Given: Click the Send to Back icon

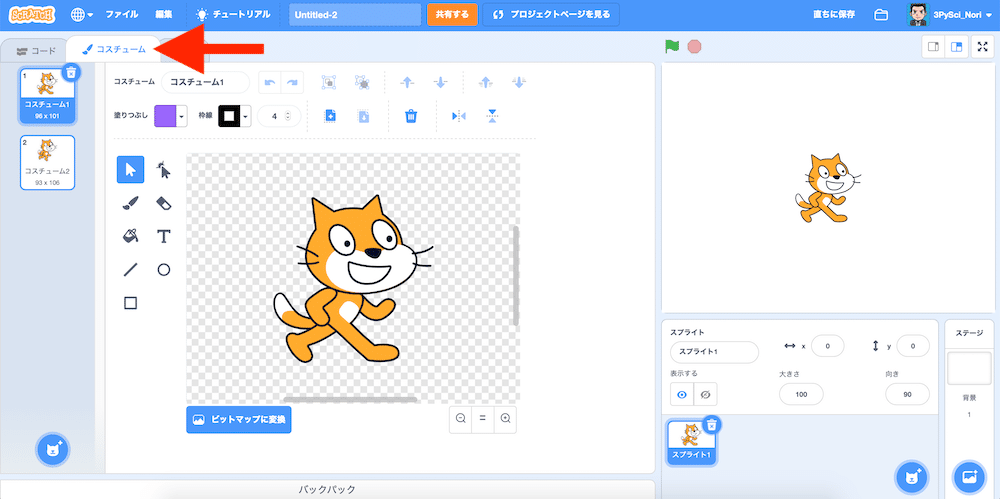Looking at the screenshot, I should pos(519,82).
